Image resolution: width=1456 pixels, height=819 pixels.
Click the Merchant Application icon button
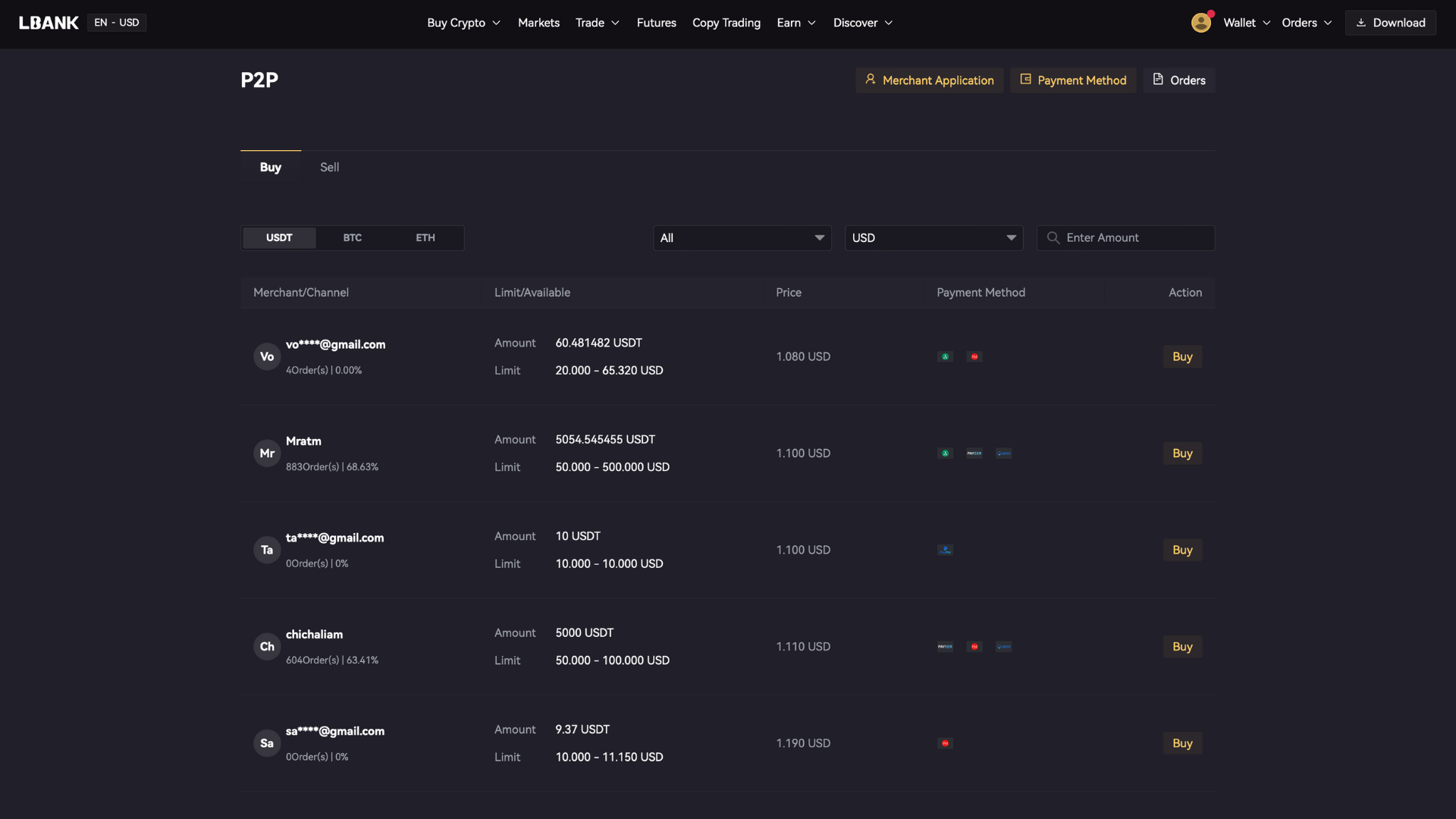871,80
